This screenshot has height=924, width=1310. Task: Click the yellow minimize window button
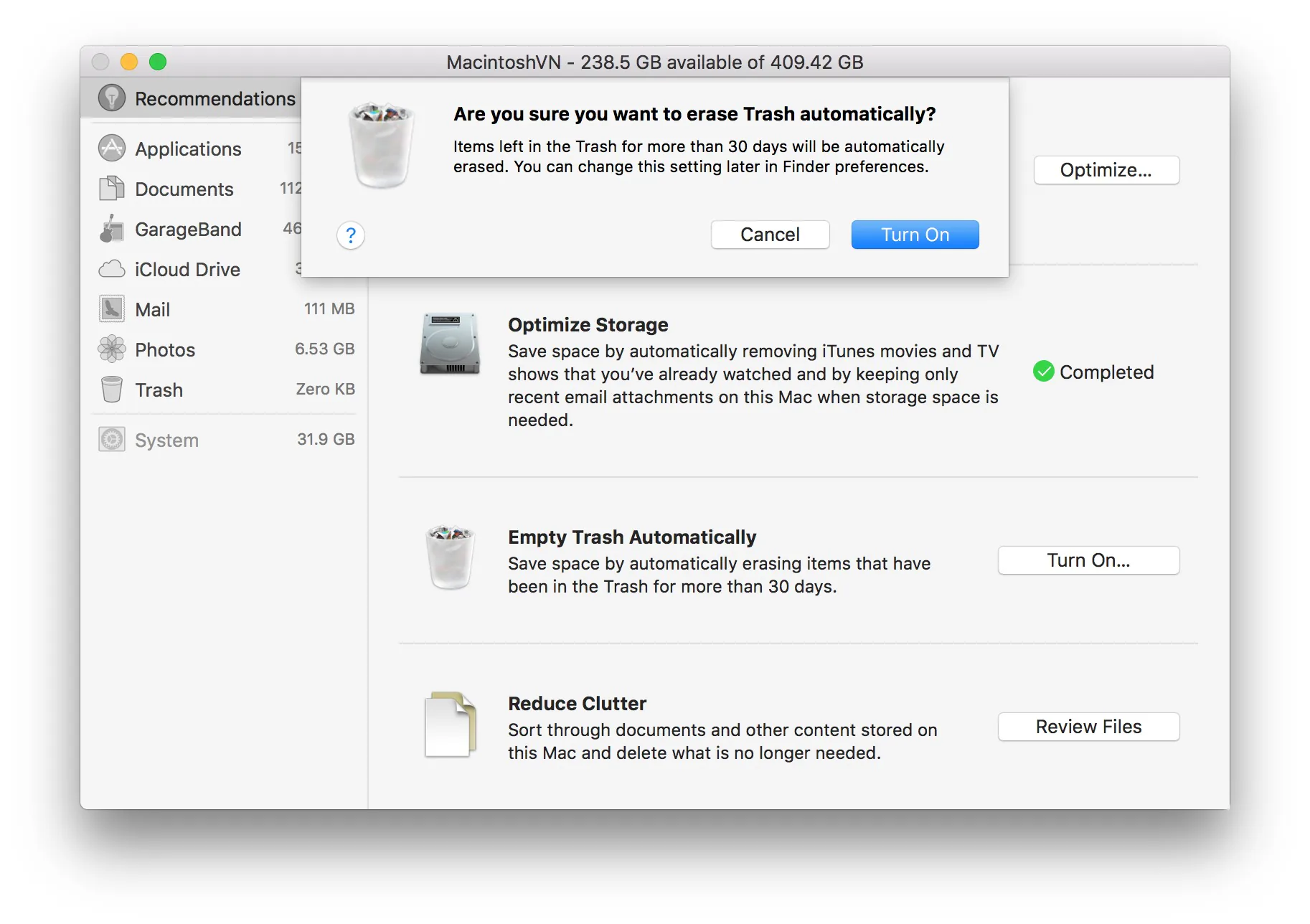tap(129, 62)
